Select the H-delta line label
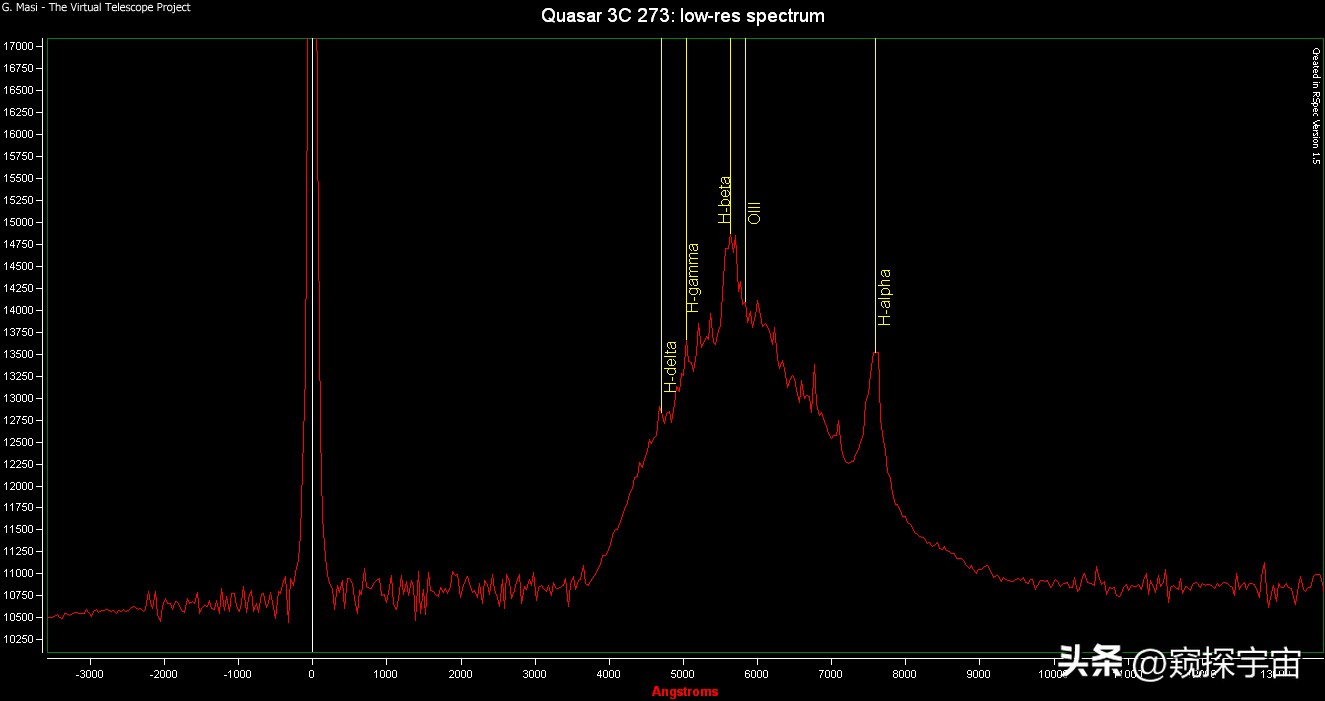 pyautogui.click(x=670, y=366)
